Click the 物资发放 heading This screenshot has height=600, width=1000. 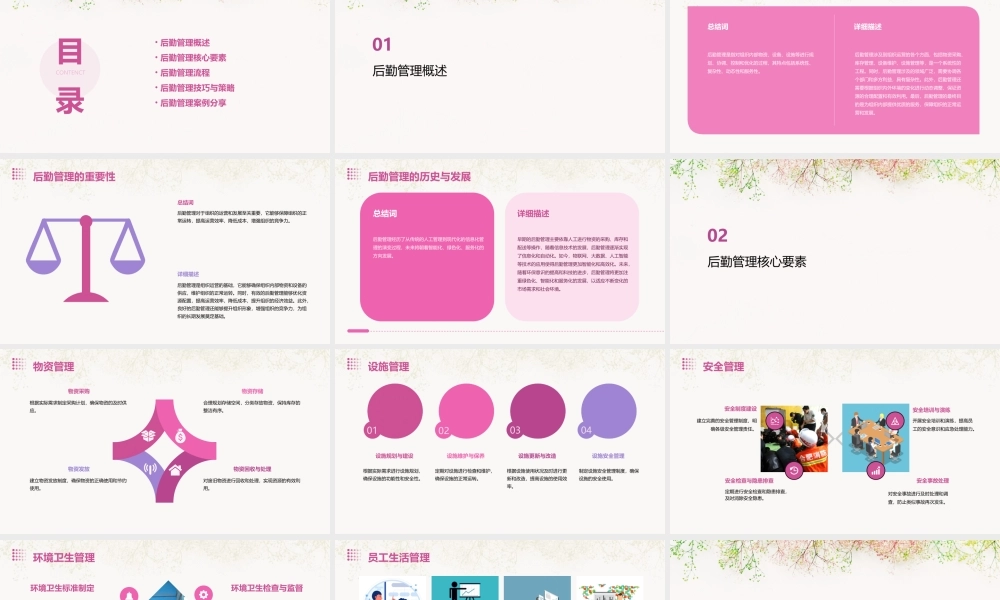[79, 469]
